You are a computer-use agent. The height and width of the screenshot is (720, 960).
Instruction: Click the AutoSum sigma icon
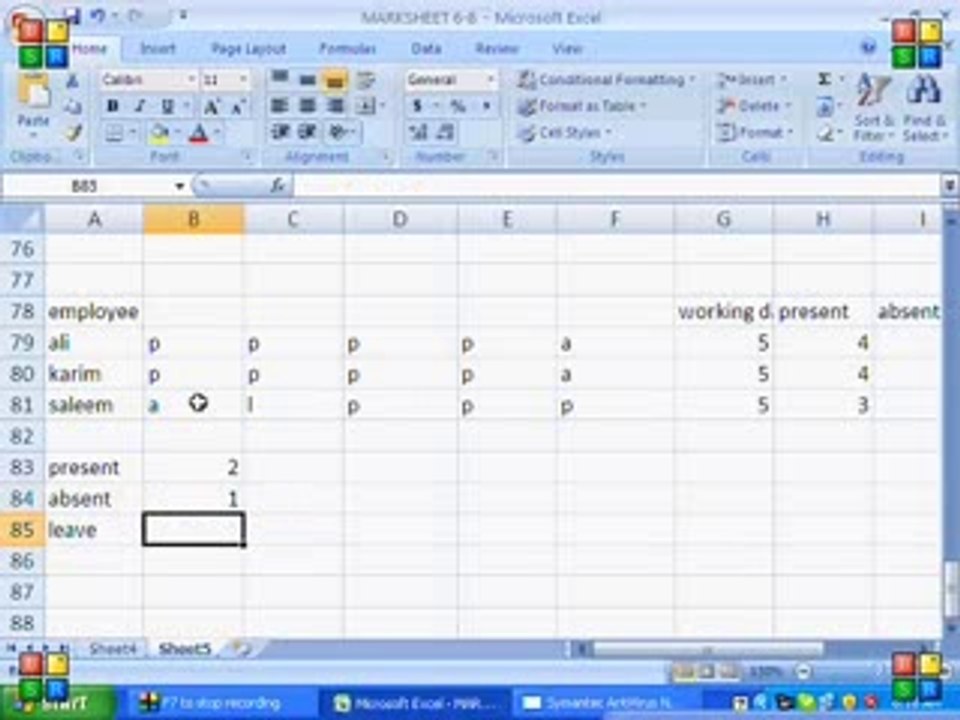click(825, 80)
